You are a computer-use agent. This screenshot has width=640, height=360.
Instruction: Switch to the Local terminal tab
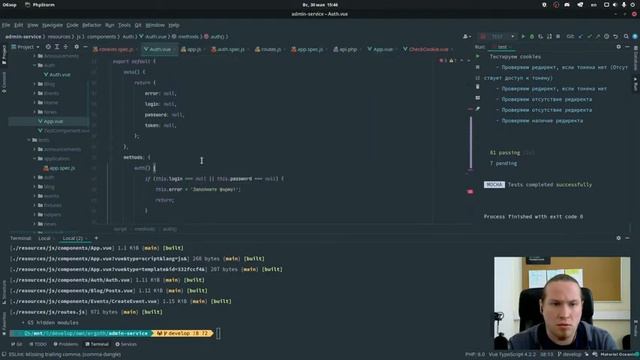(x=44, y=238)
